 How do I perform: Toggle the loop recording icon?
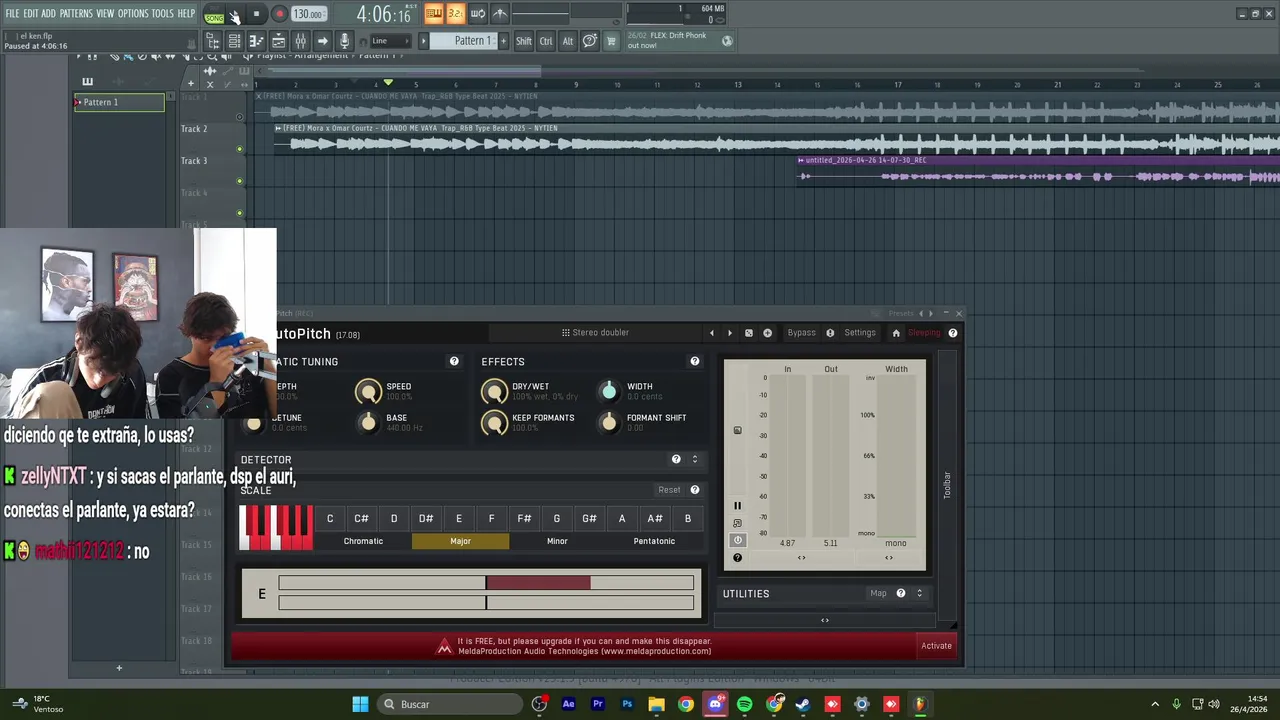[x=478, y=13]
